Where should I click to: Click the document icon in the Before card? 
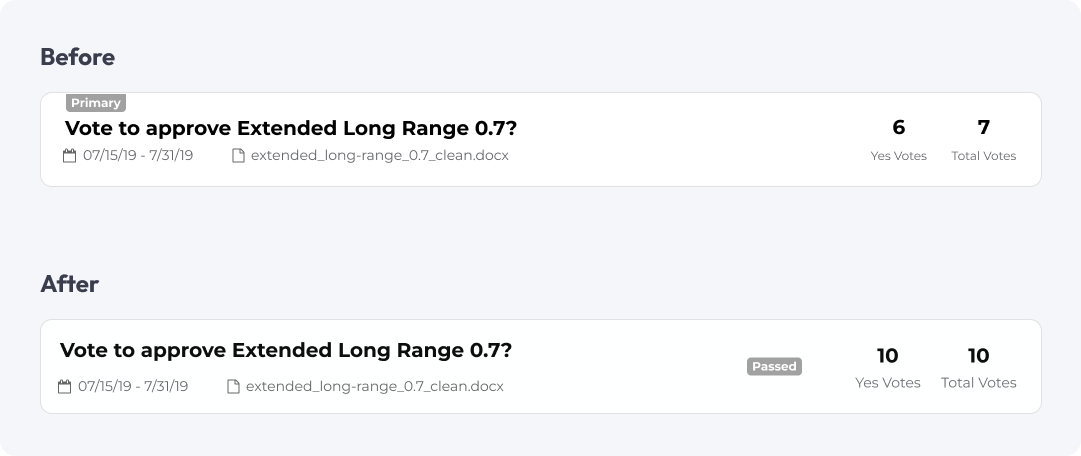pos(239,156)
